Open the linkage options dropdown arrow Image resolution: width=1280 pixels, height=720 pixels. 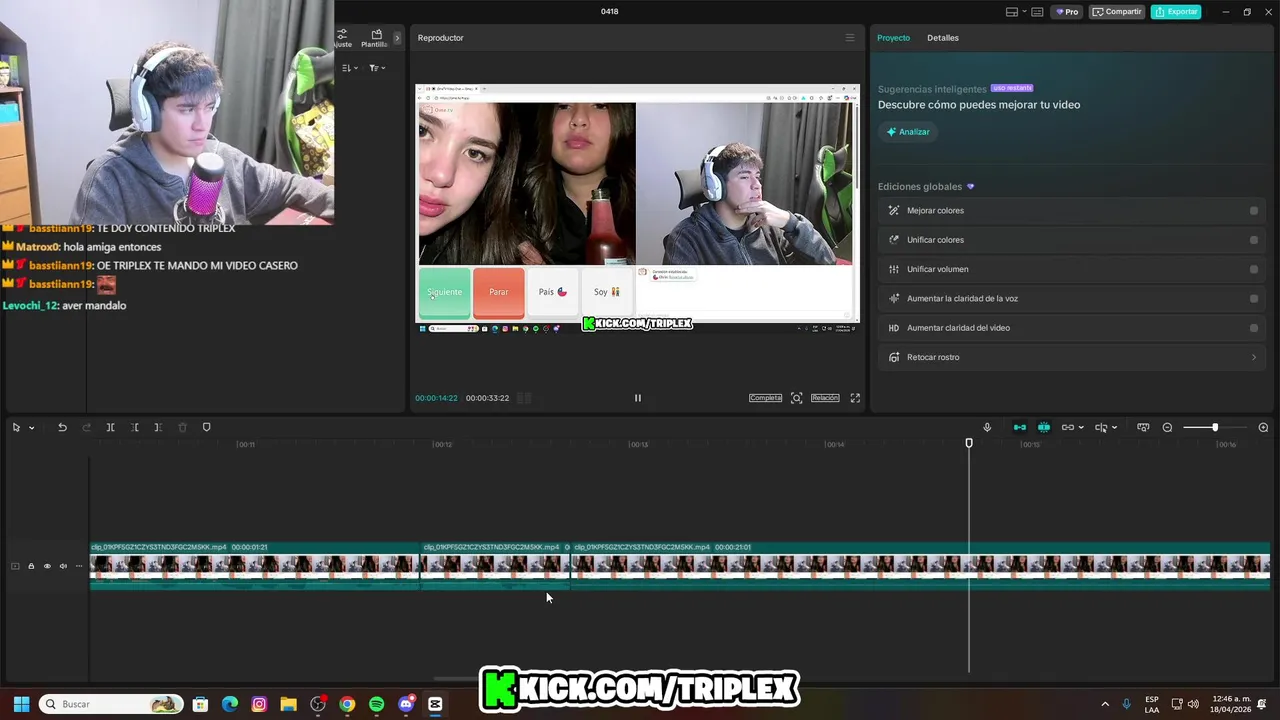coord(1081,428)
